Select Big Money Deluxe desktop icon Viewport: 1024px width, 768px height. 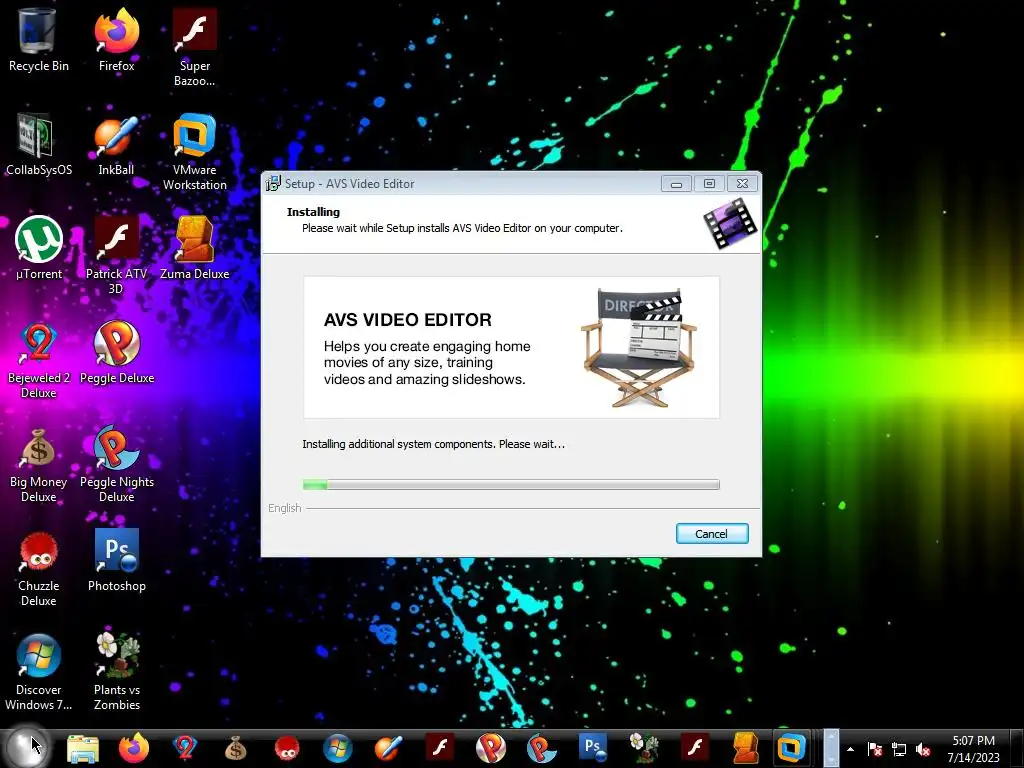coord(39,464)
